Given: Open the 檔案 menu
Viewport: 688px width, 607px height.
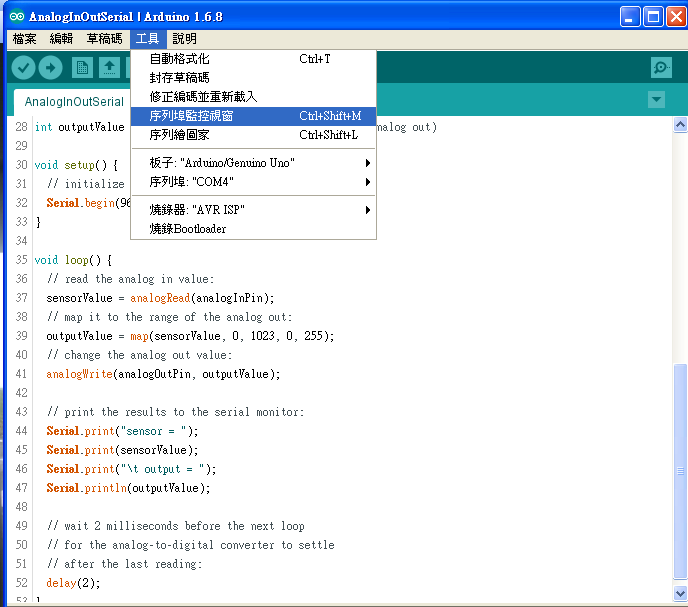Looking at the screenshot, I should 25,39.
